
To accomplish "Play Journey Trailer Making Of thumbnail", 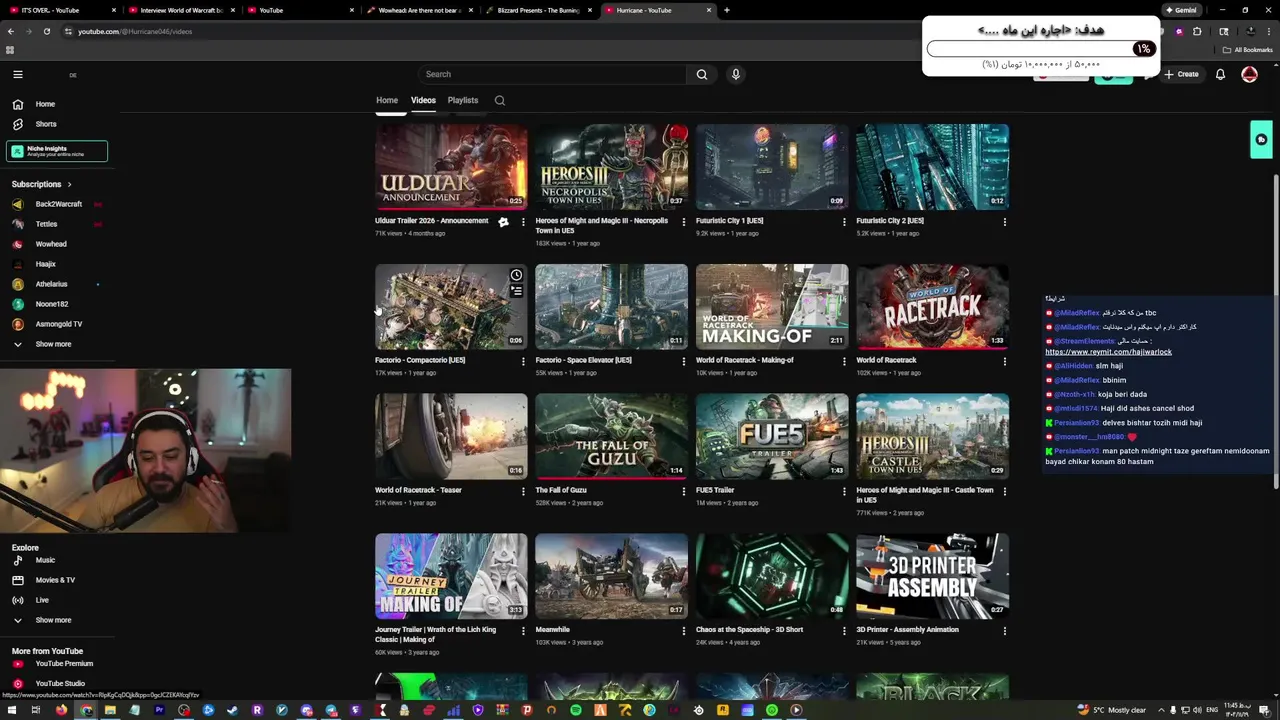I will [451, 576].
